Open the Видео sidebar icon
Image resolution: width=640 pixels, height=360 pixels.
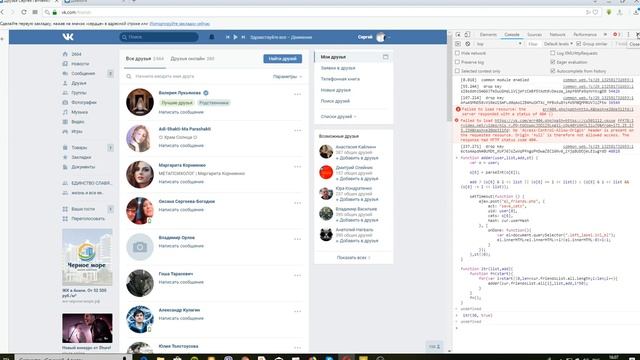tap(65, 122)
